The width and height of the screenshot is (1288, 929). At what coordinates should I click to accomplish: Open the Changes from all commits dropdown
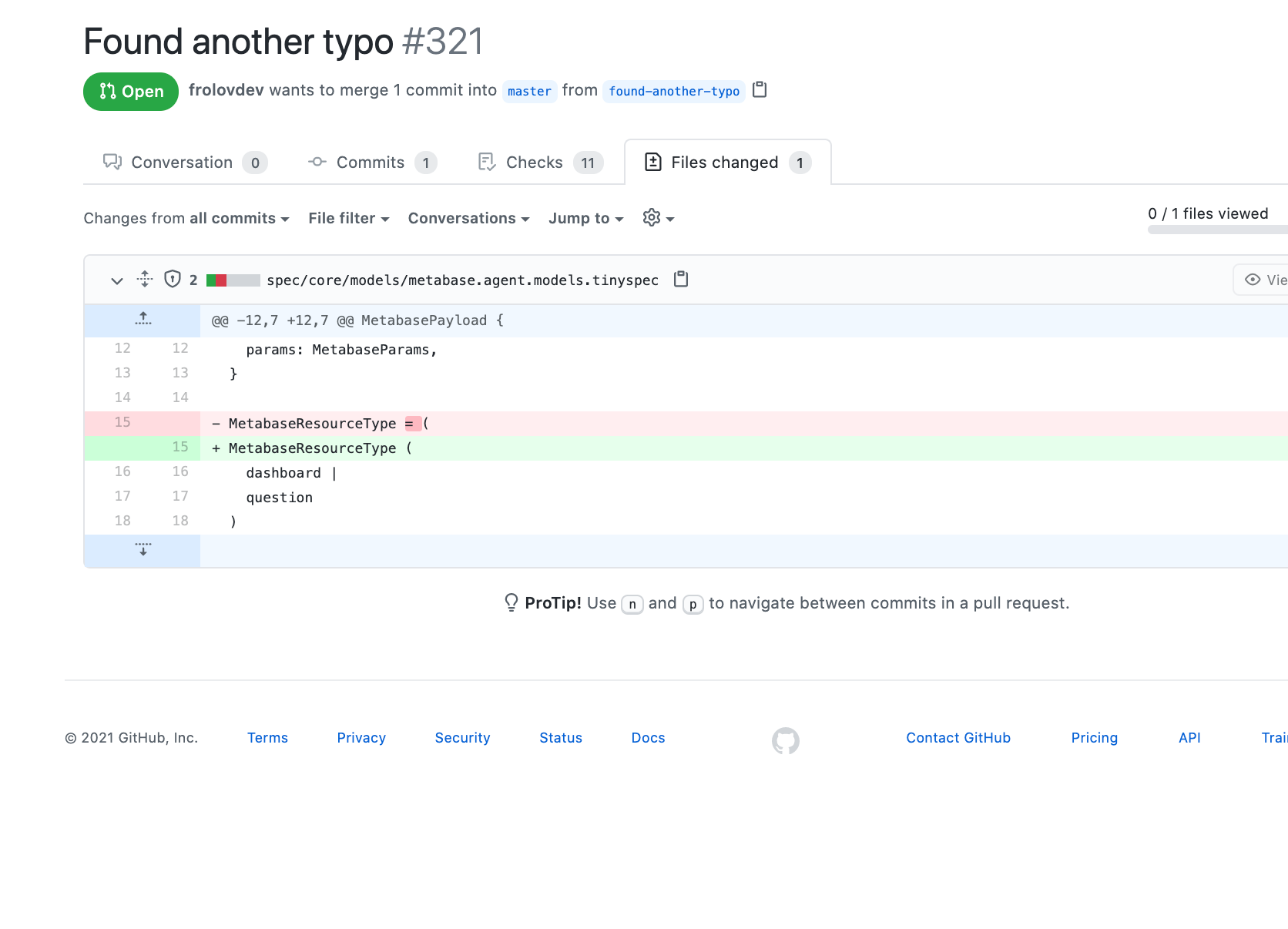[186, 219]
